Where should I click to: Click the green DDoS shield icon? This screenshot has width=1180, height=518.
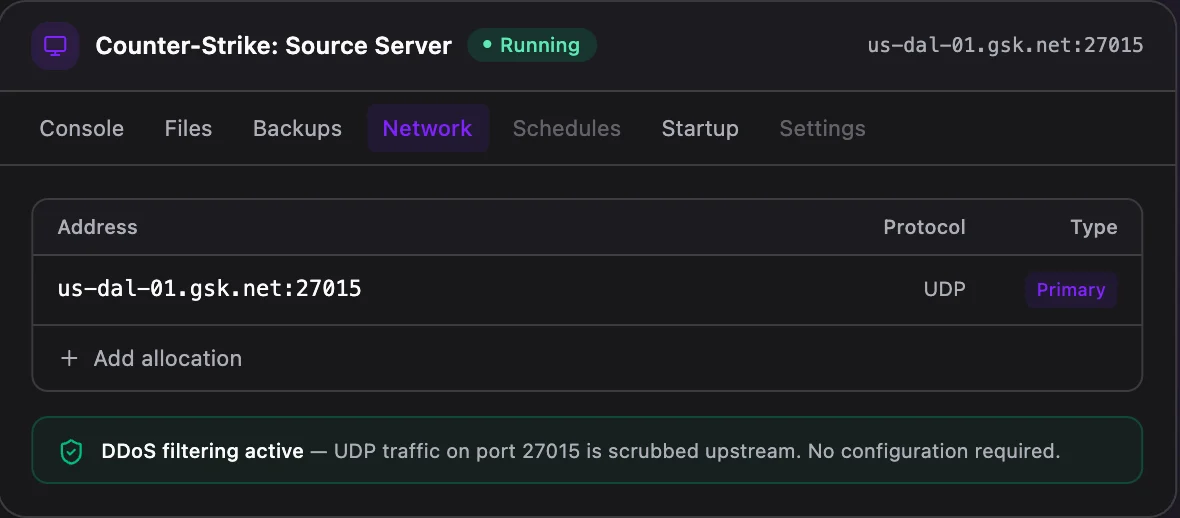pyautogui.click(x=71, y=452)
